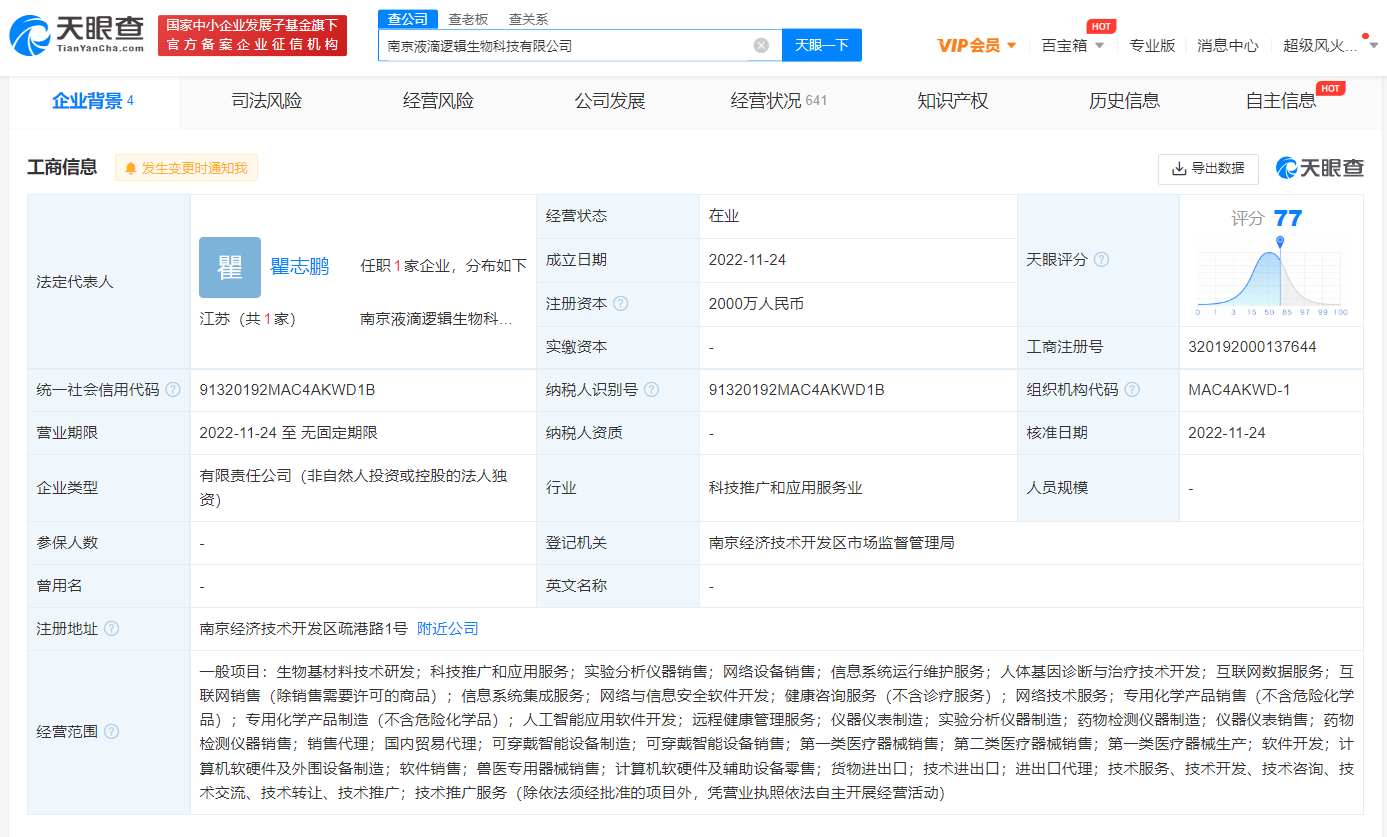This screenshot has width=1387, height=837.
Task: Open the 企业背景 tab
Action: click(94, 101)
